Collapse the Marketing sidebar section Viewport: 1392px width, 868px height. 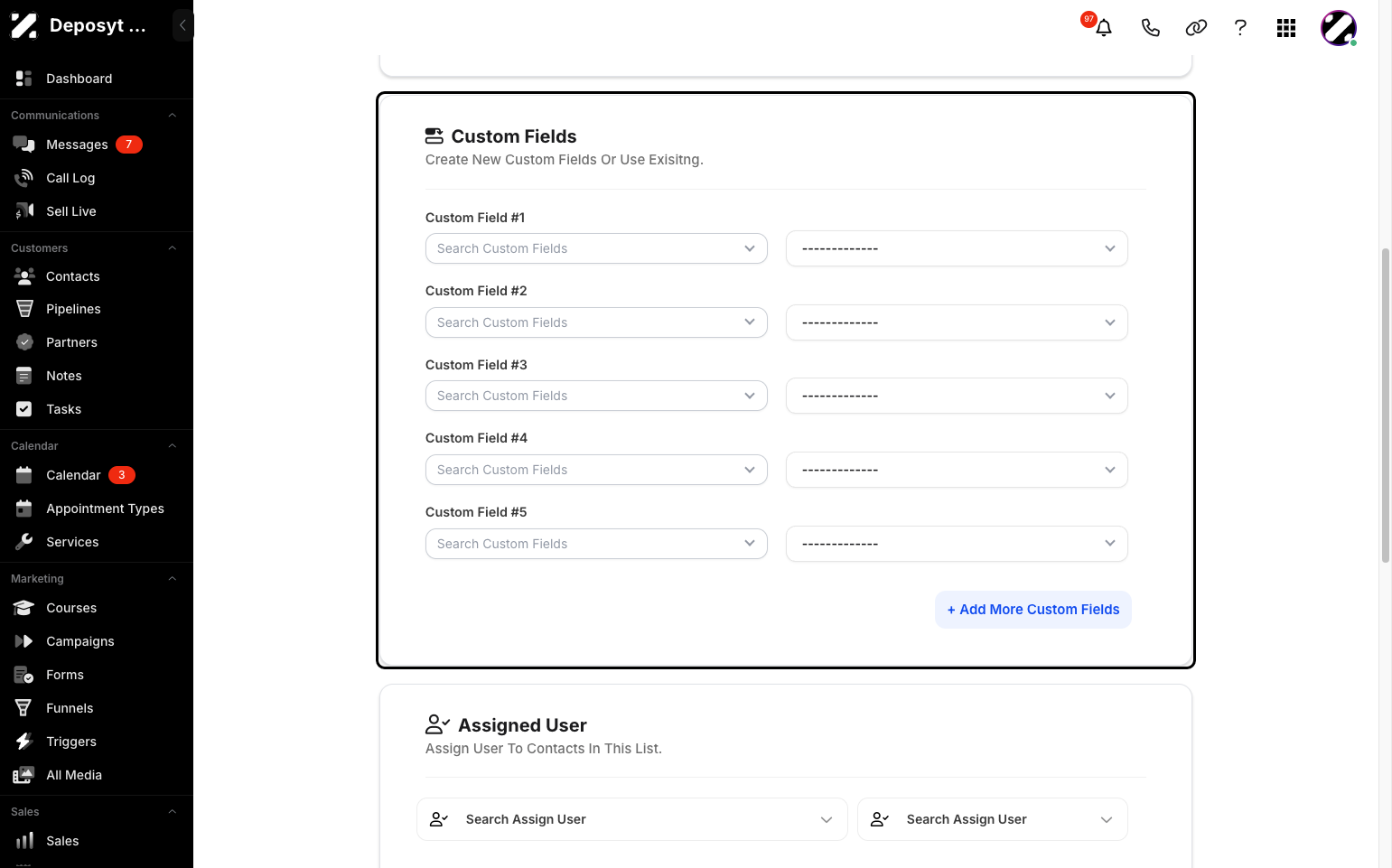pyautogui.click(x=172, y=579)
